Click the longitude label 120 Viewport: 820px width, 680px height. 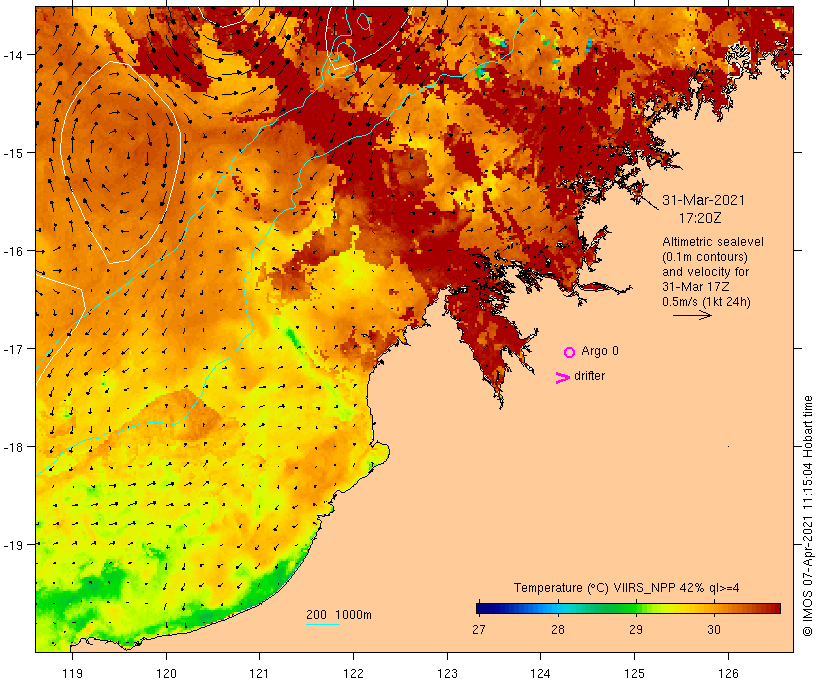coord(166,673)
